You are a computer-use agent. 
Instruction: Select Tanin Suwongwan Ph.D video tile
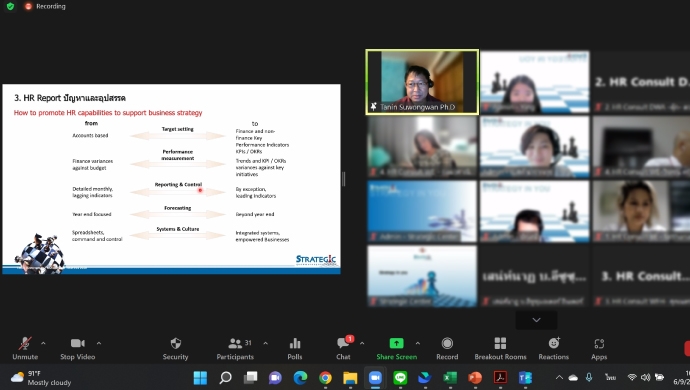(x=422, y=82)
